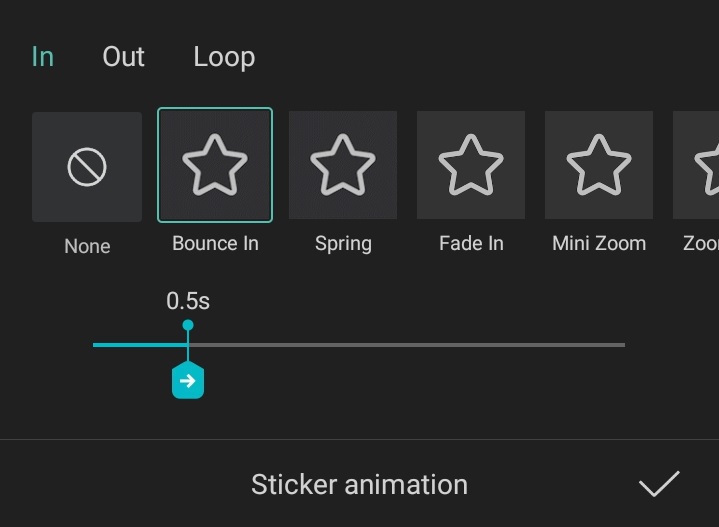The width and height of the screenshot is (719, 527).
Task: Confirm with the checkmark icon
Action: coord(659,485)
